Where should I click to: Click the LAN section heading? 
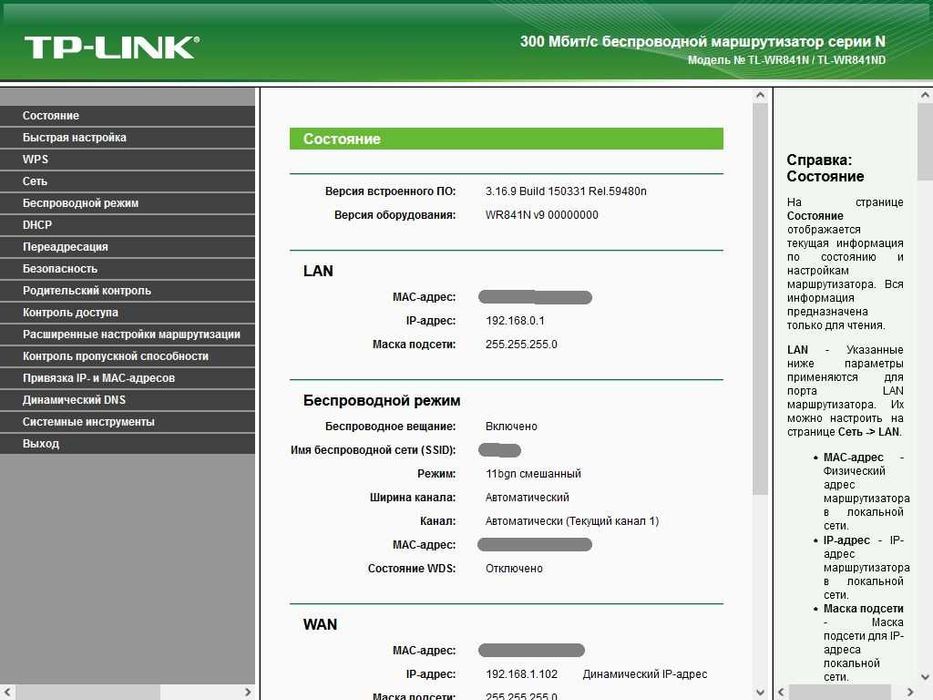(318, 271)
